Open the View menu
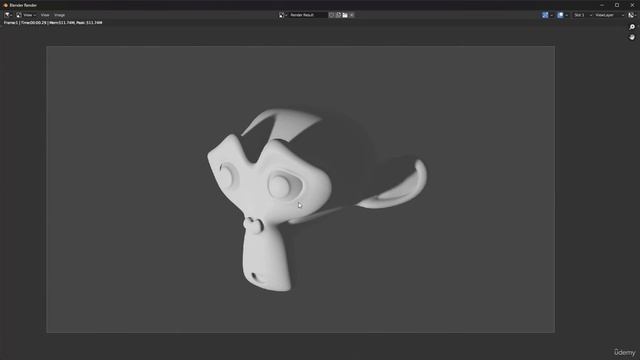 tap(45, 15)
